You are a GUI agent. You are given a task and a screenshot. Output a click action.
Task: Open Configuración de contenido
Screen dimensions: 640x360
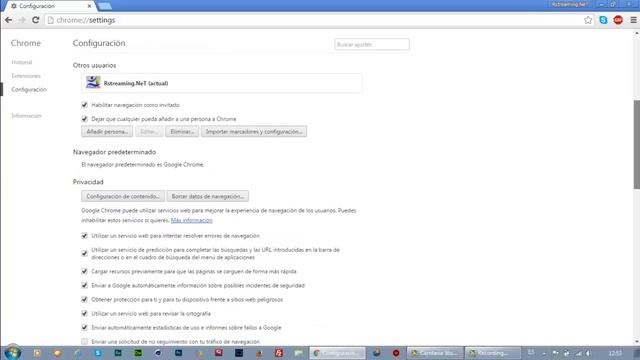click(123, 196)
